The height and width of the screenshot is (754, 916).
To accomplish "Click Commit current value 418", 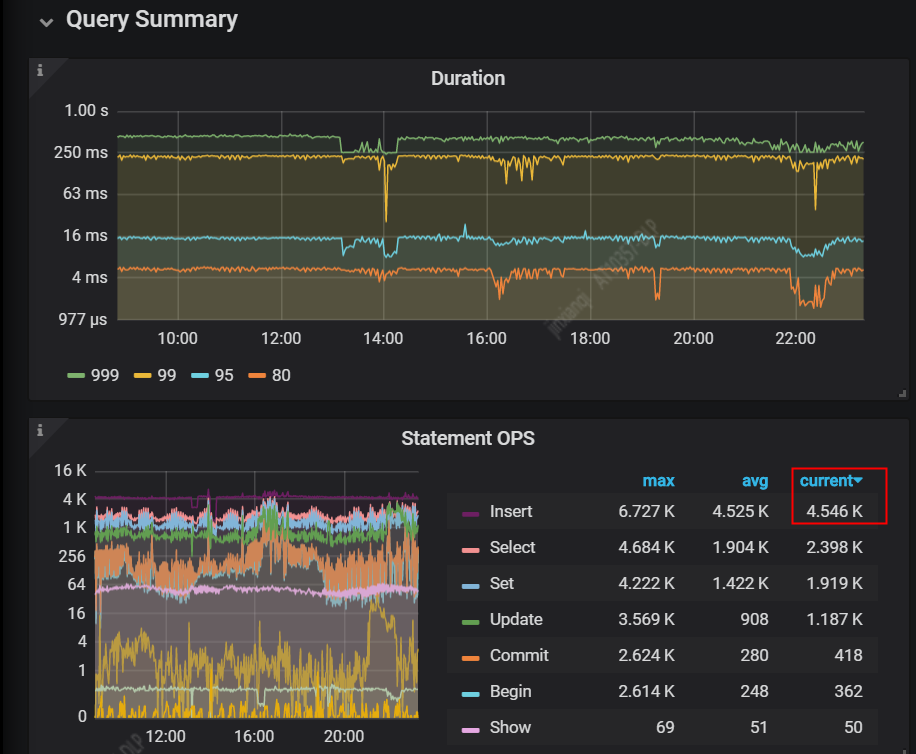I will coord(848,655).
